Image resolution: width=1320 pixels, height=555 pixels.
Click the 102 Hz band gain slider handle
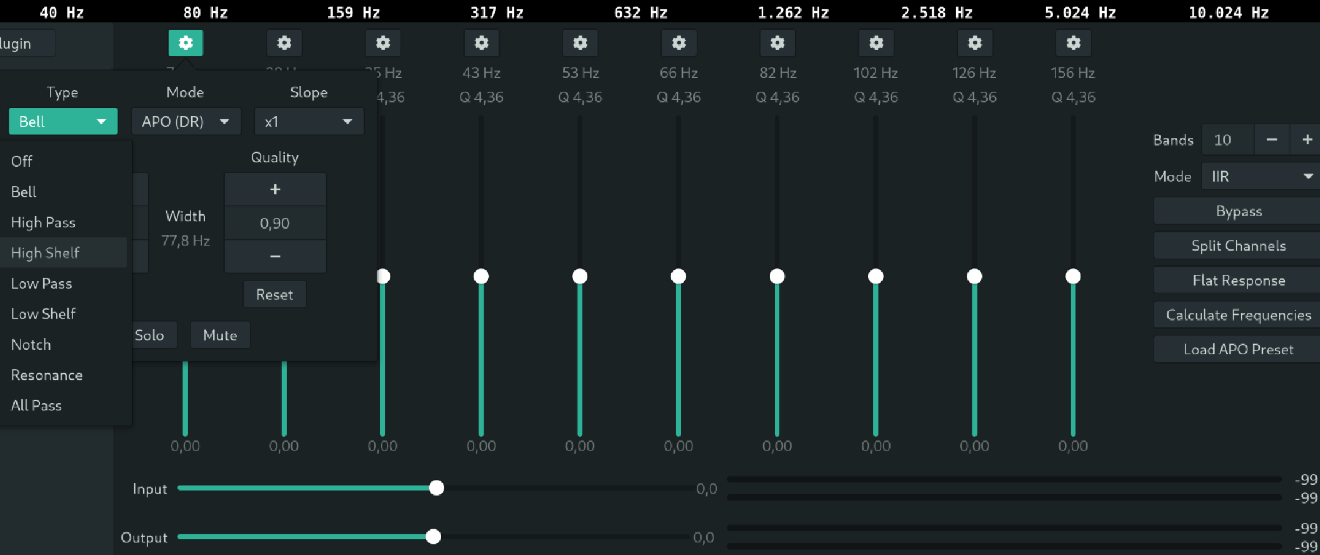[x=876, y=276]
